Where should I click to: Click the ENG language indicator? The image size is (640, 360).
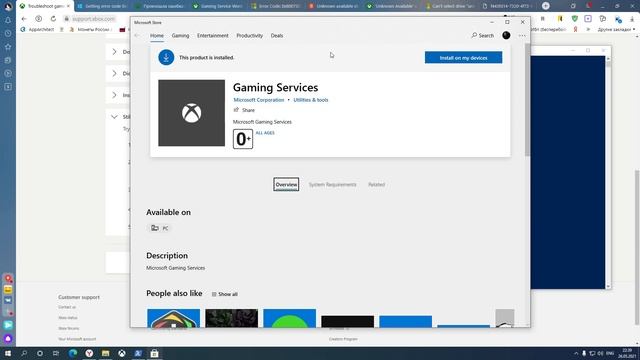(610, 353)
